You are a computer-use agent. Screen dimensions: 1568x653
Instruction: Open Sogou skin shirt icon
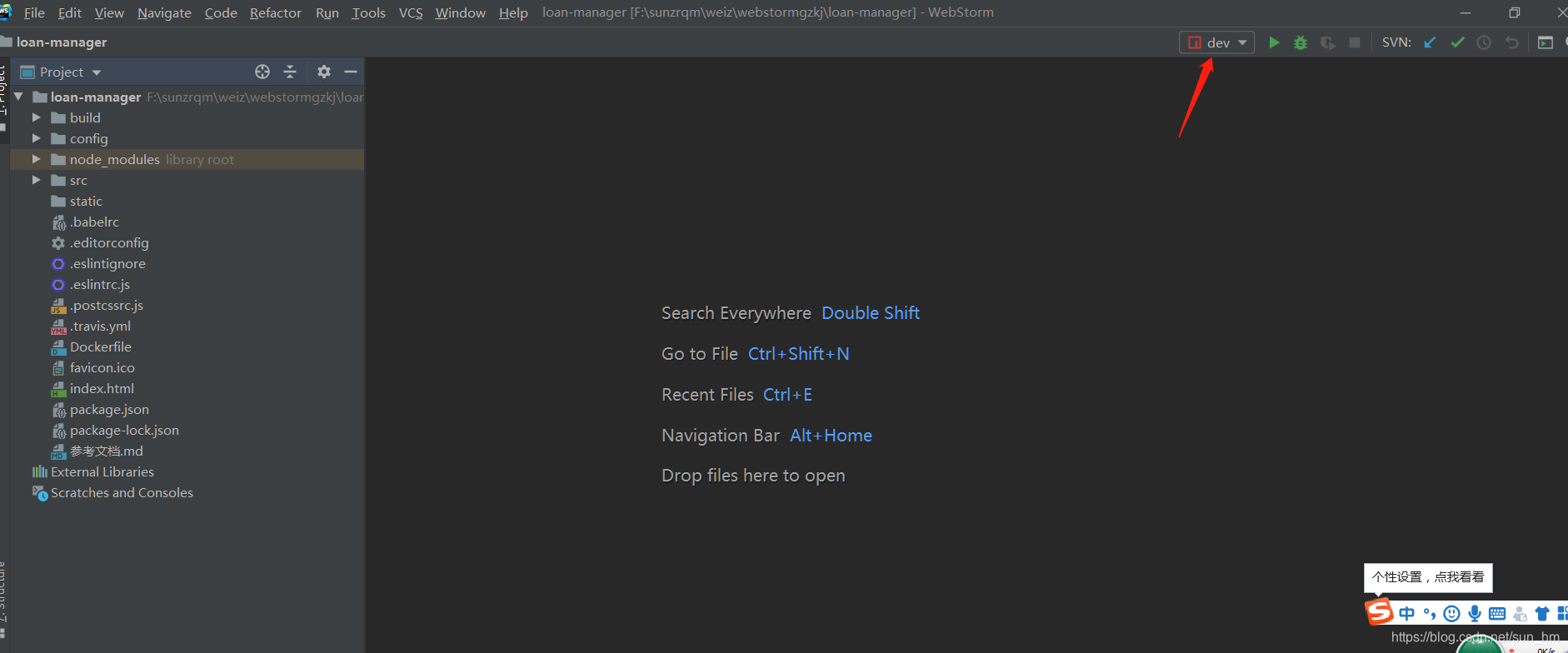(x=1542, y=614)
